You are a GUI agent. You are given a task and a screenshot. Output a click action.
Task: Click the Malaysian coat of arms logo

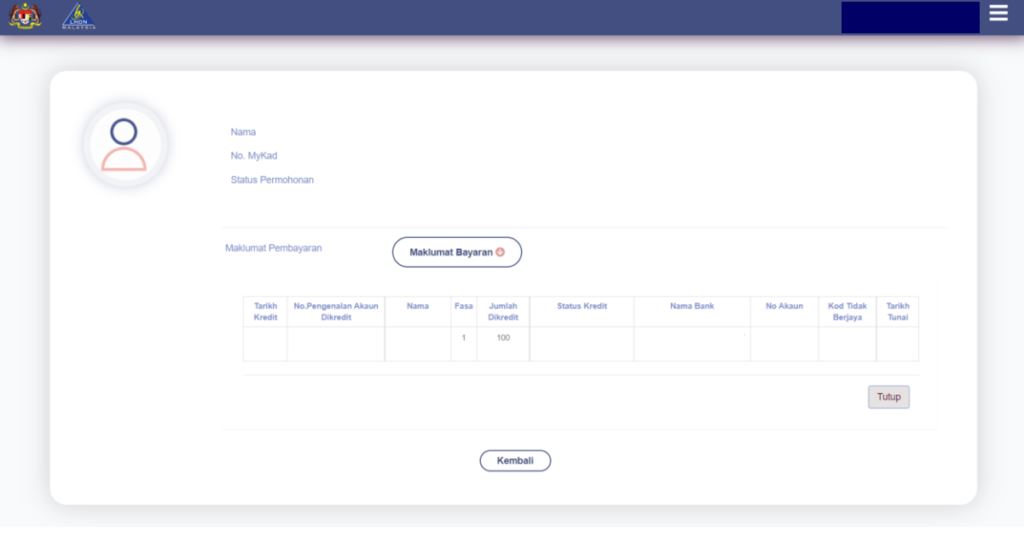pos(25,16)
